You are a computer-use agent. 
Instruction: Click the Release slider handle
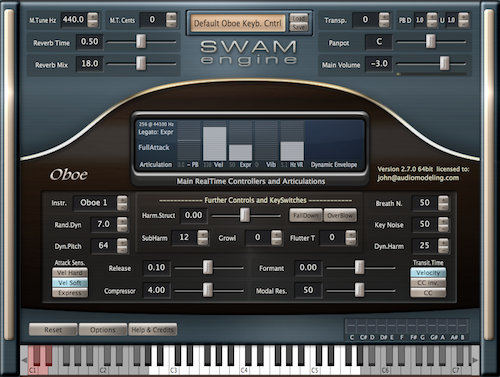coord(208,267)
